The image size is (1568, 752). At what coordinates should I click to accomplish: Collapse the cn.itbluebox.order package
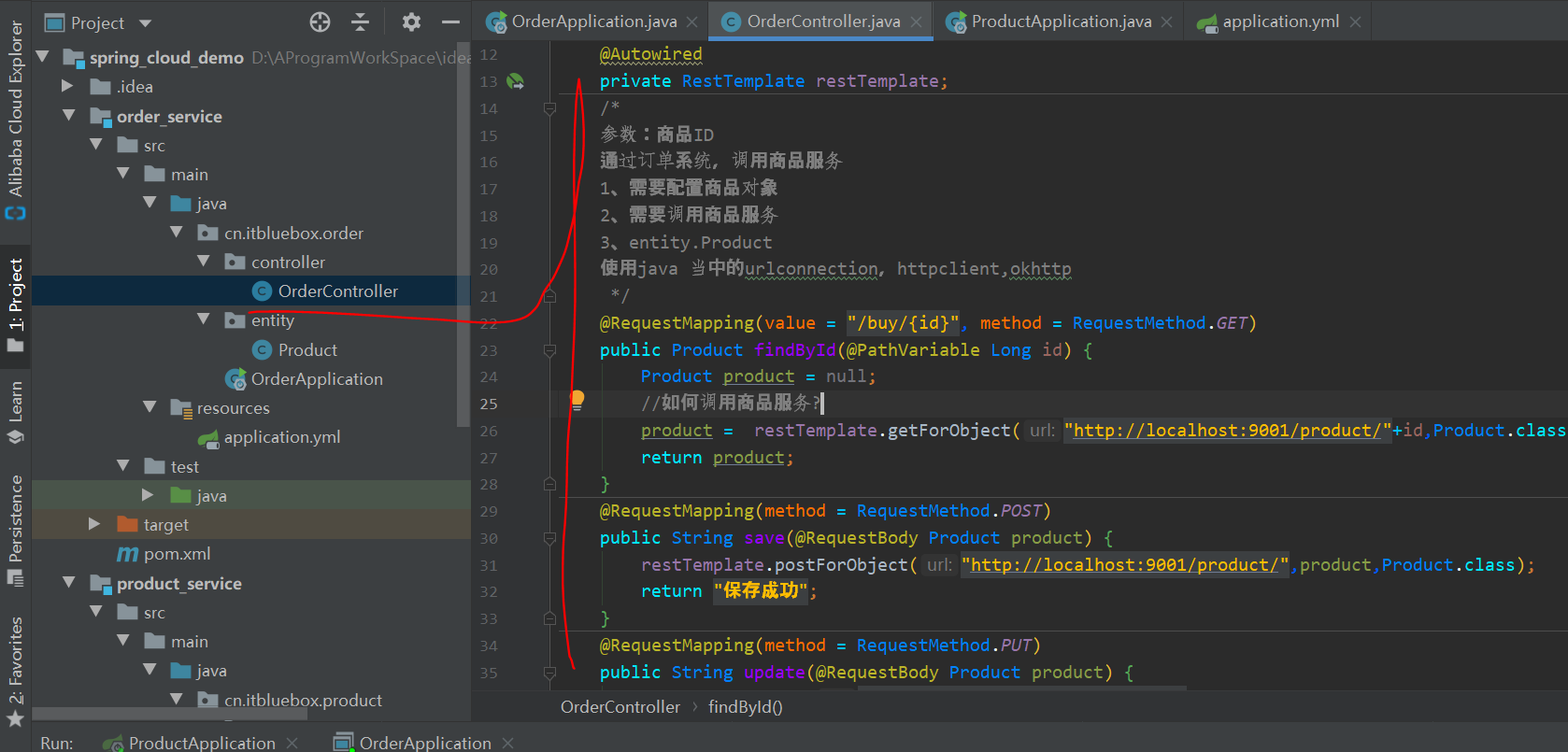click(x=177, y=233)
